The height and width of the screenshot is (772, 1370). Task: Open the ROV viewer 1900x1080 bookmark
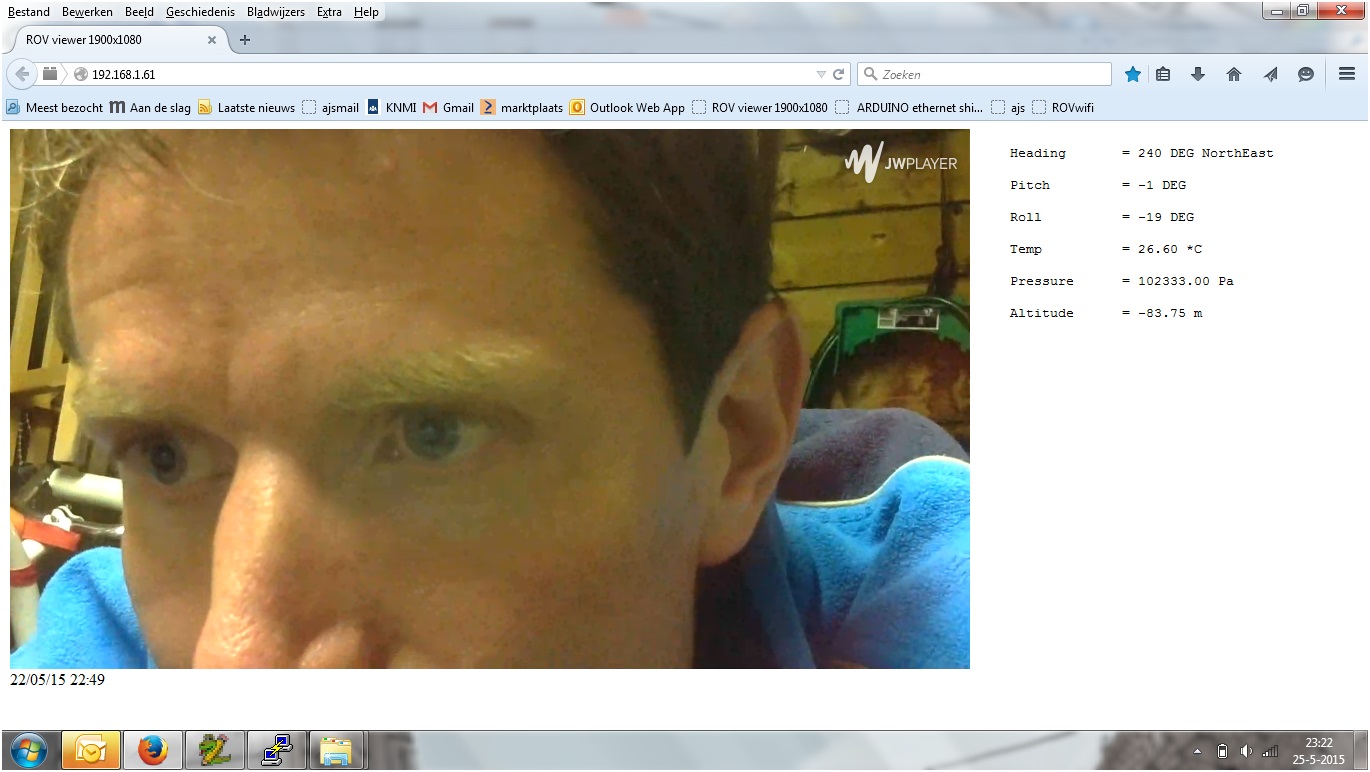pyautogui.click(x=760, y=107)
